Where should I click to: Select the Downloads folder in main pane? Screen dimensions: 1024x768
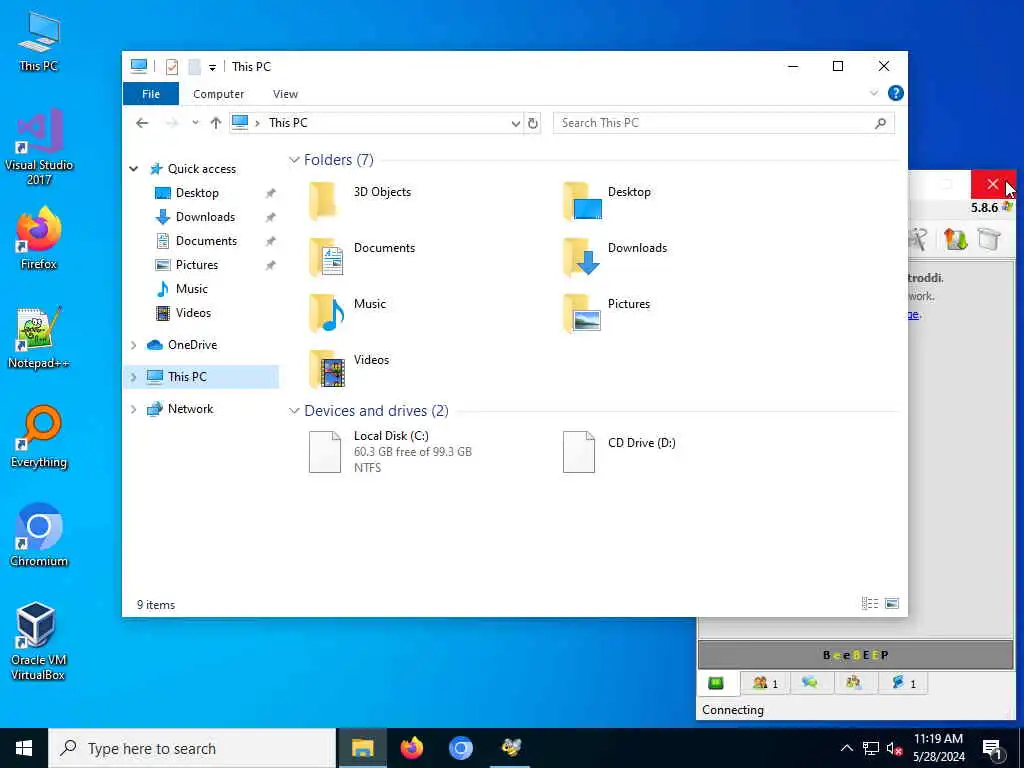point(615,256)
